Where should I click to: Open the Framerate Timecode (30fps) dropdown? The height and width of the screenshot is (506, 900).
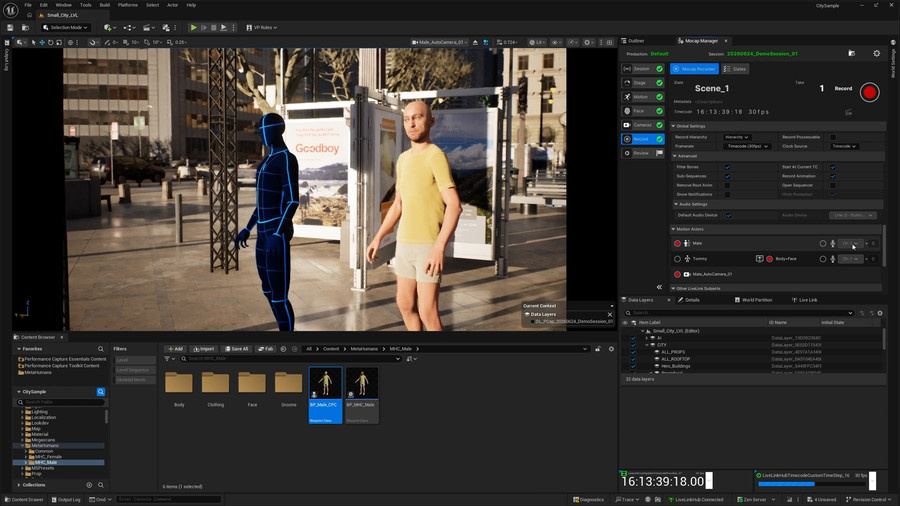pos(747,146)
